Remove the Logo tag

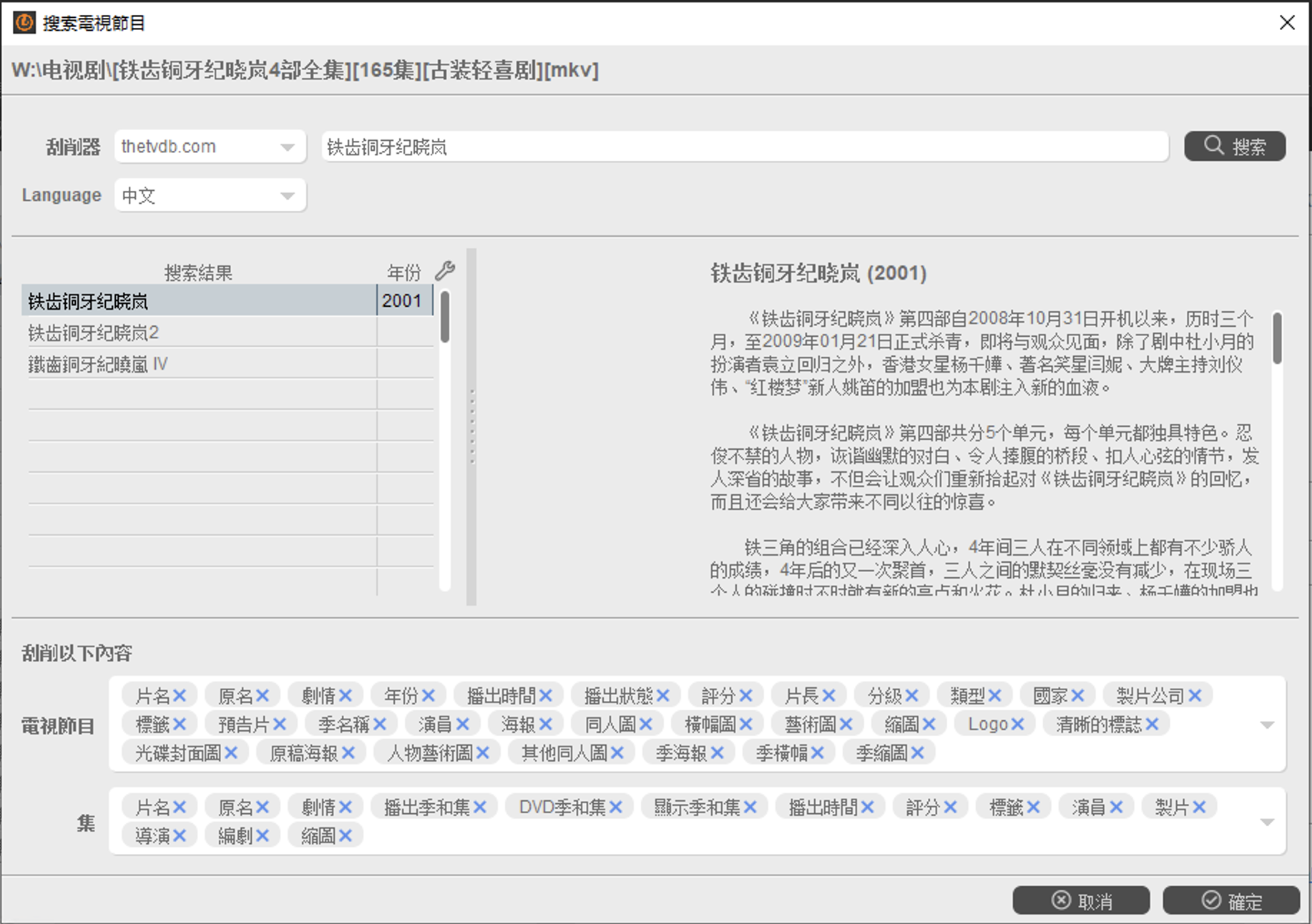[x=1017, y=724]
